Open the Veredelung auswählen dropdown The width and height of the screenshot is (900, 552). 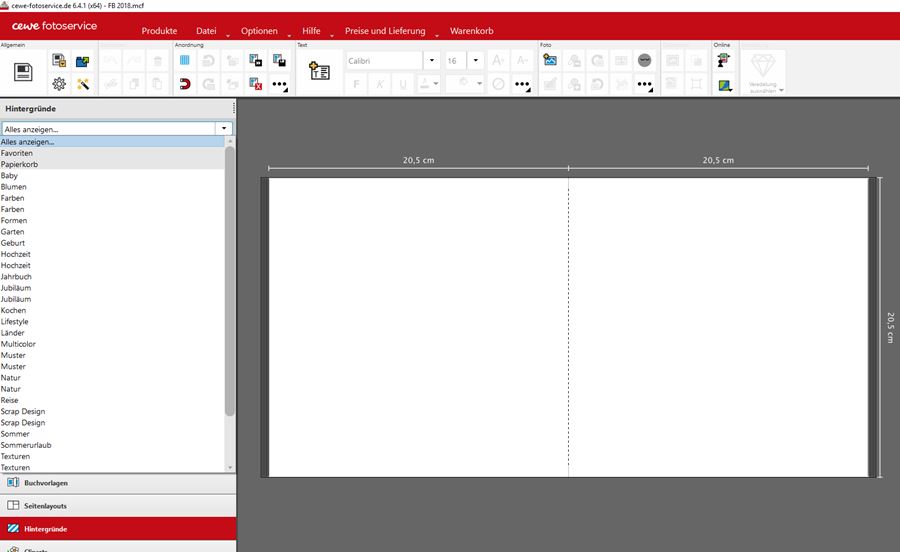(763, 74)
